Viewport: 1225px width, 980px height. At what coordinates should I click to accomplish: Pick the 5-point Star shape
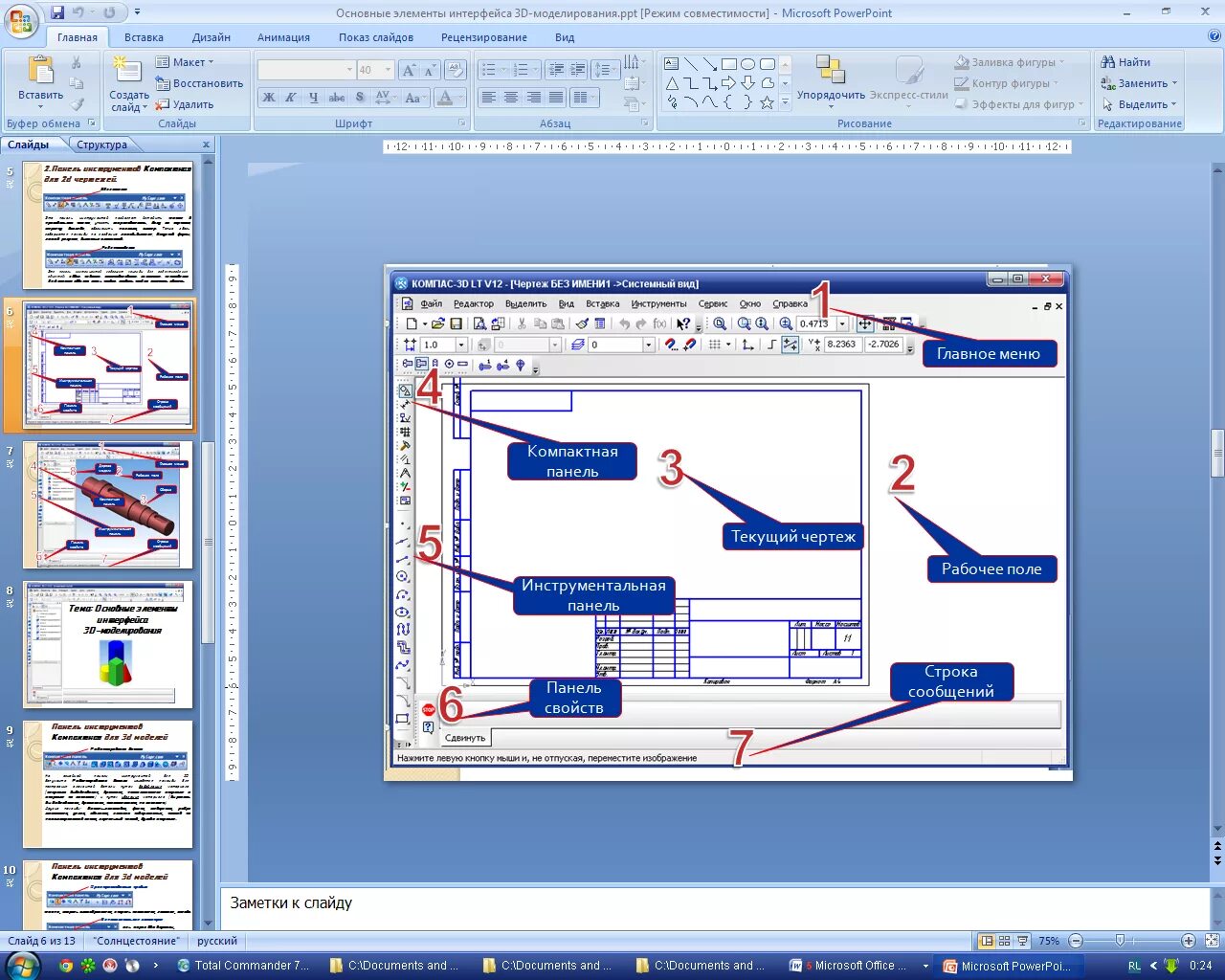pos(767,102)
